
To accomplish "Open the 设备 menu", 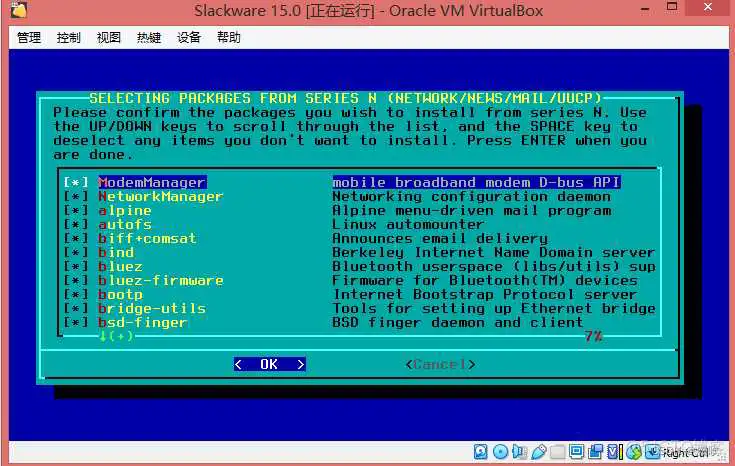I will point(189,38).
